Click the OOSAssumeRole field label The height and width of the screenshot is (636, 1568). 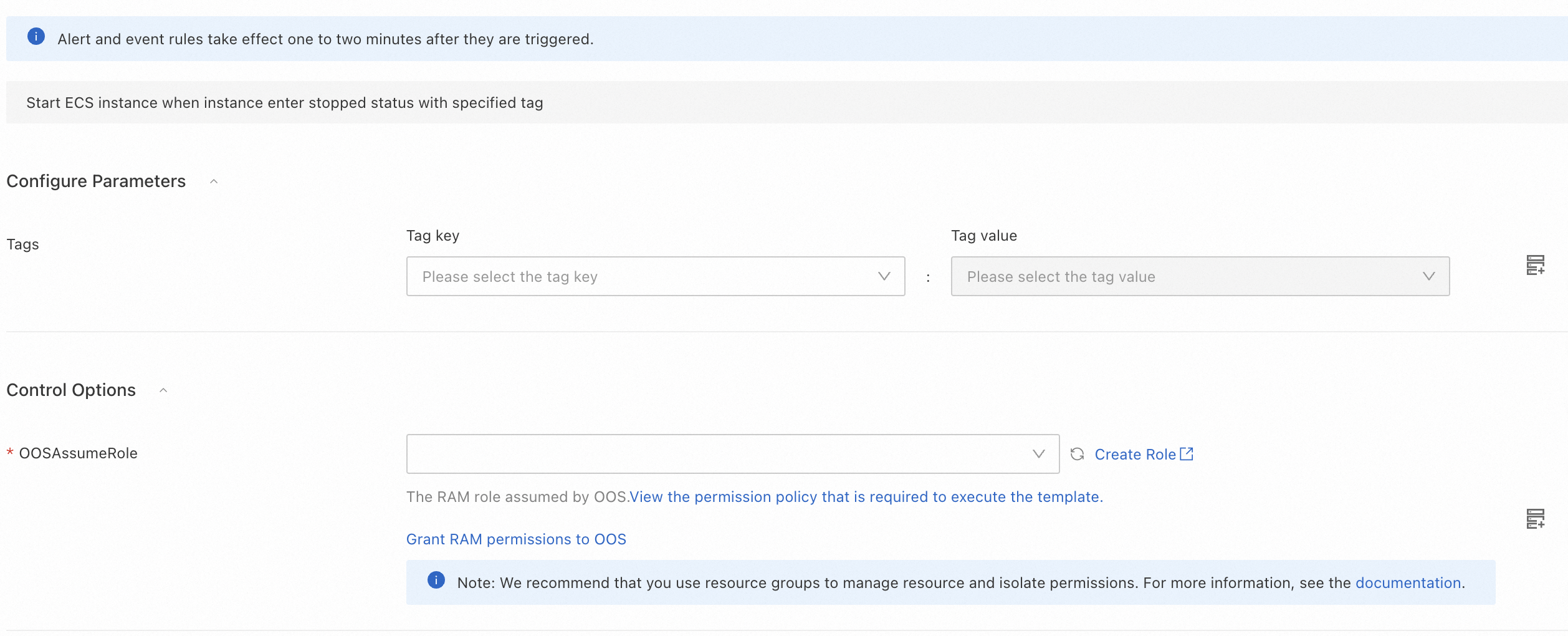pos(78,453)
